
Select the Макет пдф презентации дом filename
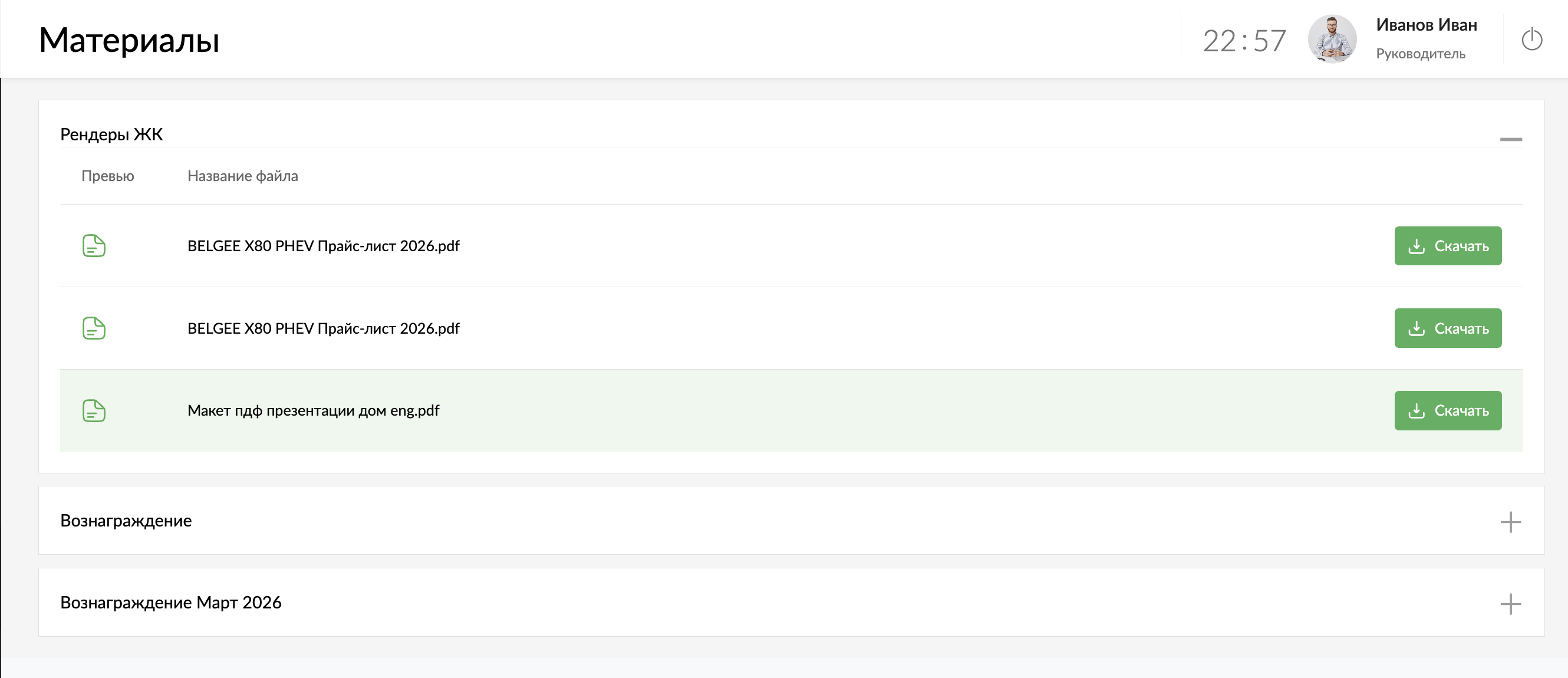point(313,411)
